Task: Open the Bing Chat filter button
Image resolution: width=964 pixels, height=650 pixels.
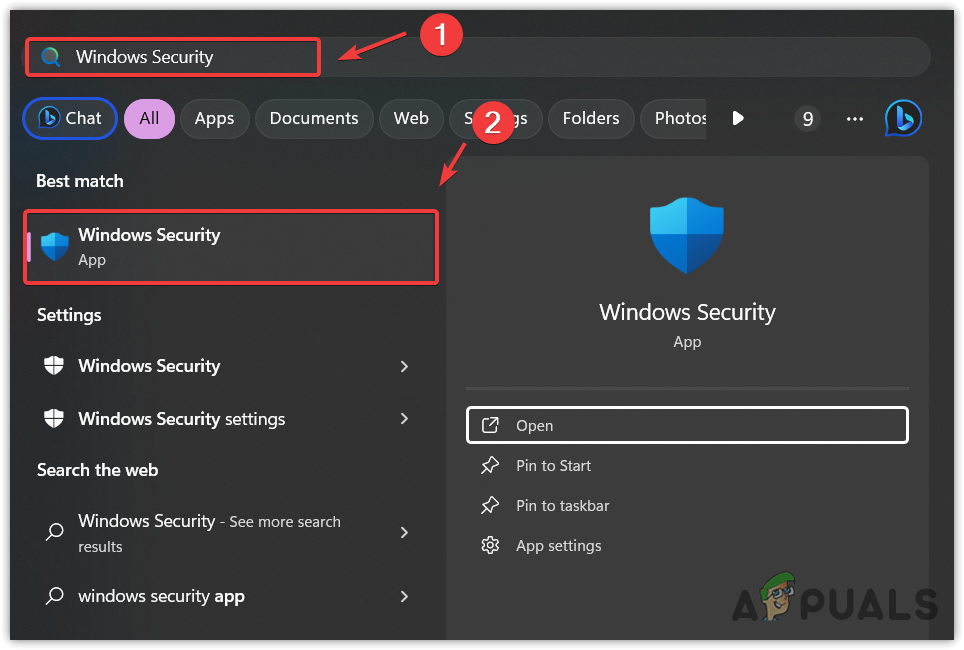Action: coord(70,118)
